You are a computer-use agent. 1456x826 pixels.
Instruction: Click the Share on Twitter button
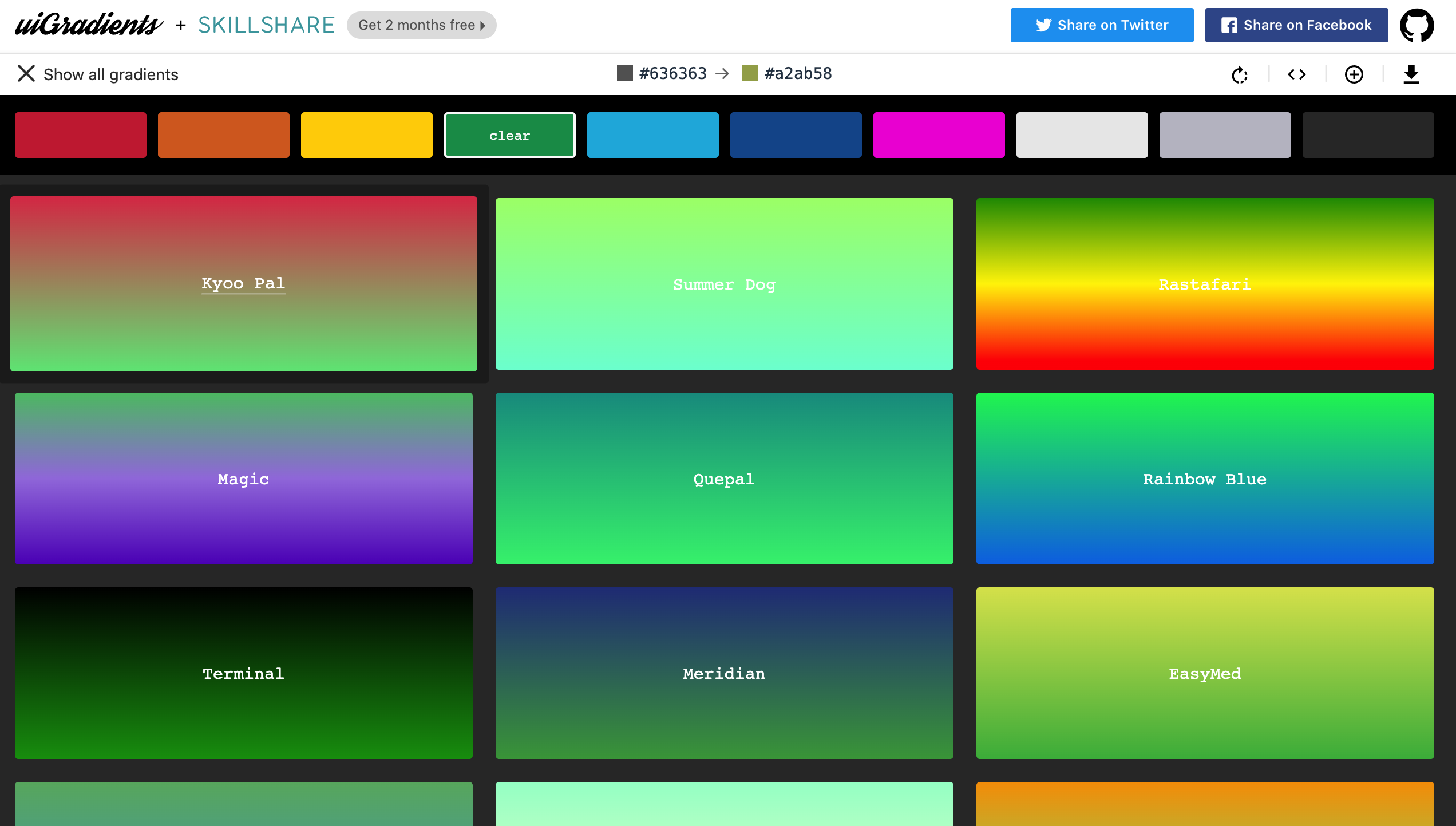[1102, 25]
